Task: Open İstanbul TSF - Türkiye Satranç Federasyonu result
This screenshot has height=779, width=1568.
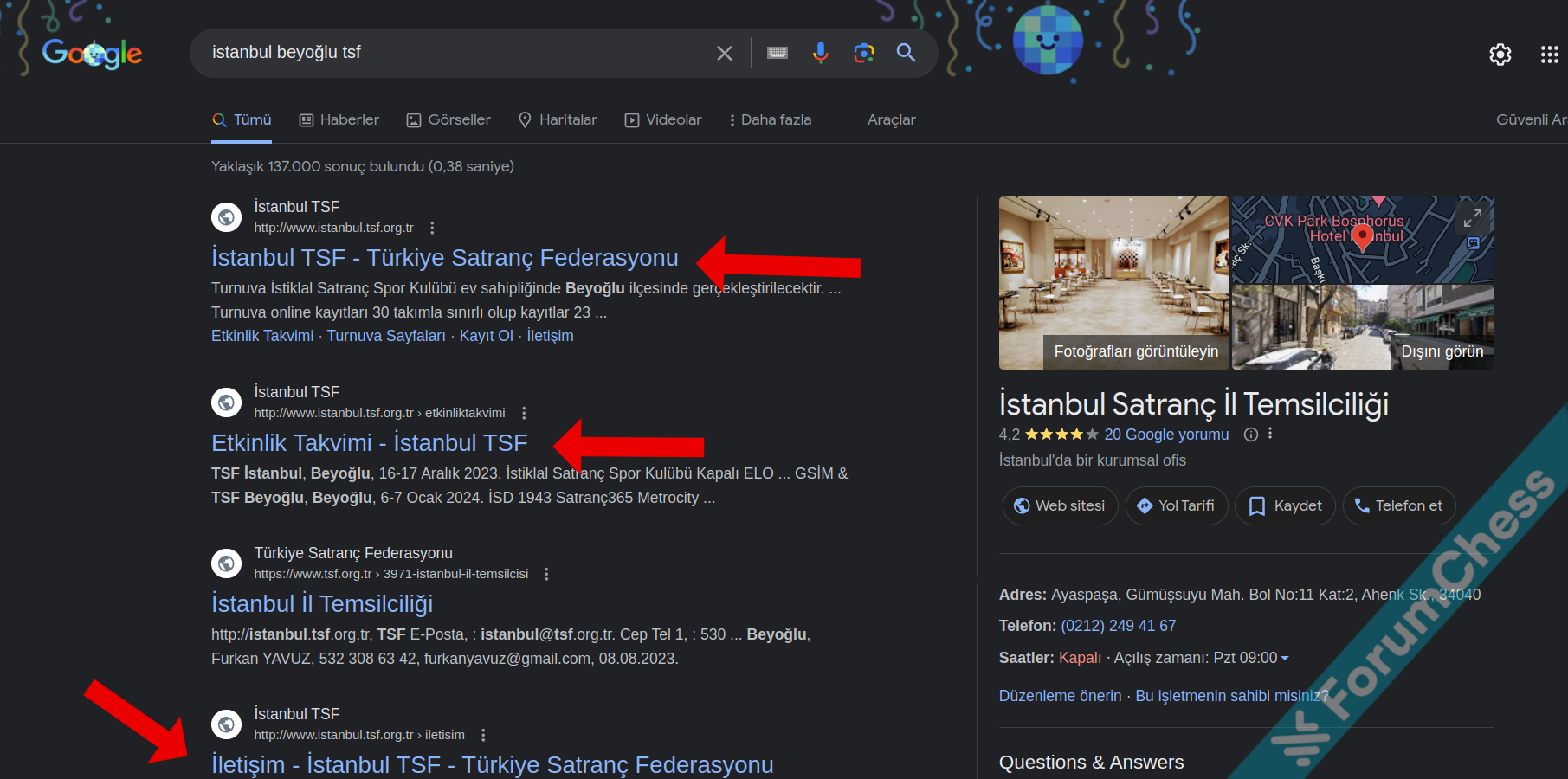Action: (x=444, y=257)
